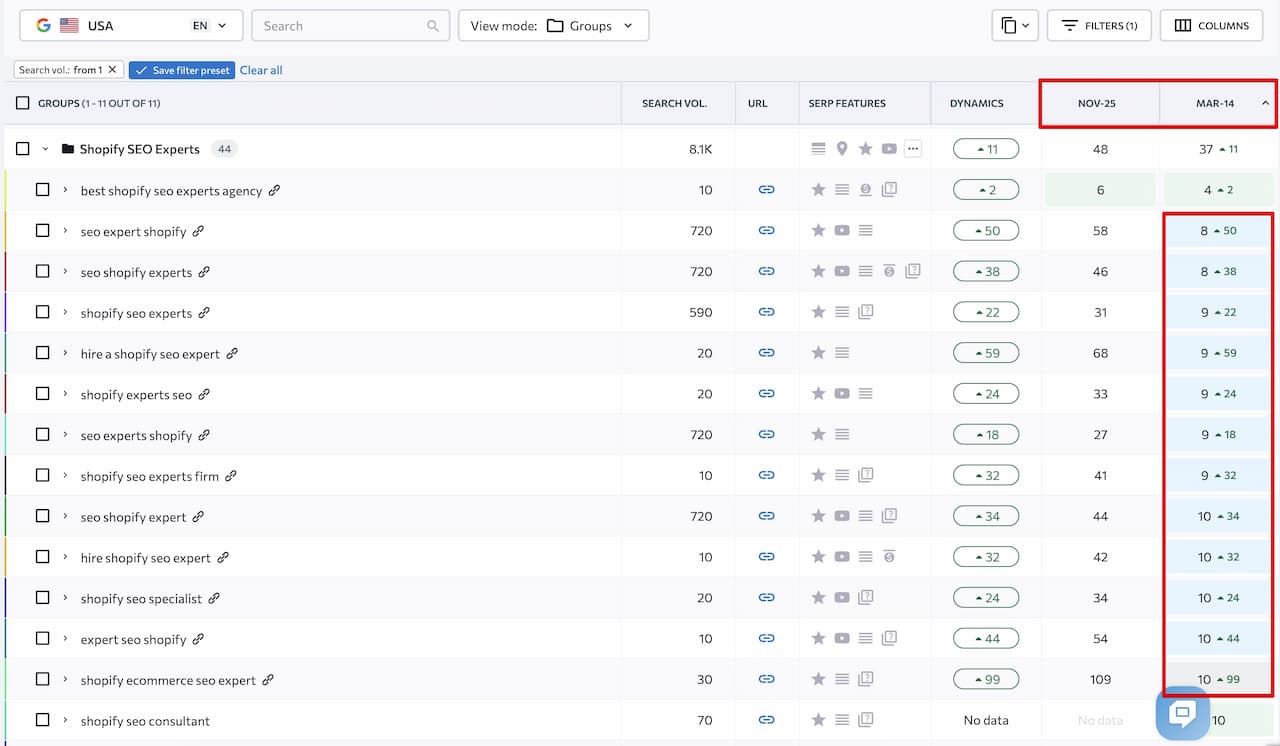1280x746 pixels.
Task: Open the copy options dropdown
Action: [1015, 26]
